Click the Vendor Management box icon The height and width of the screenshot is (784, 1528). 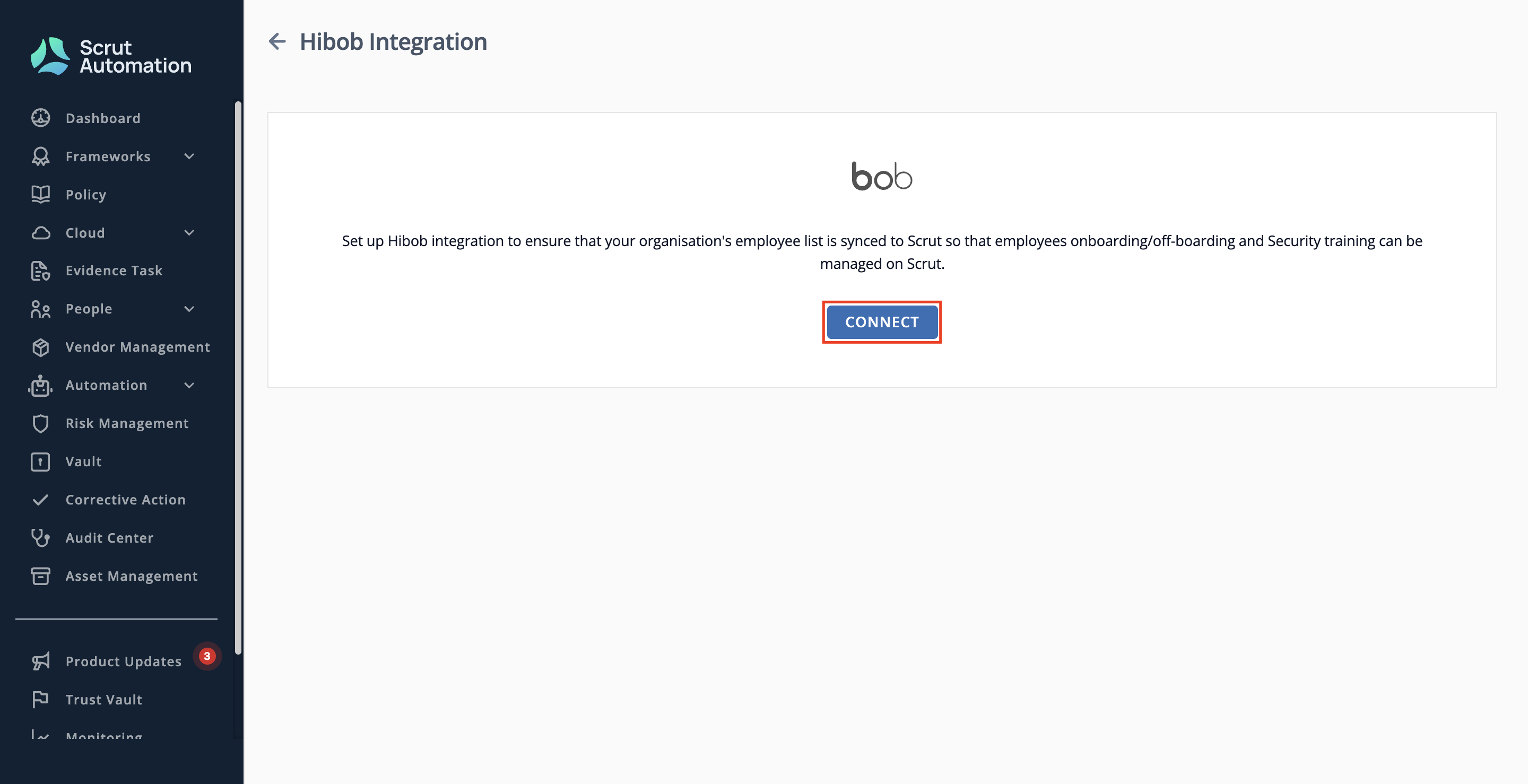click(x=40, y=347)
